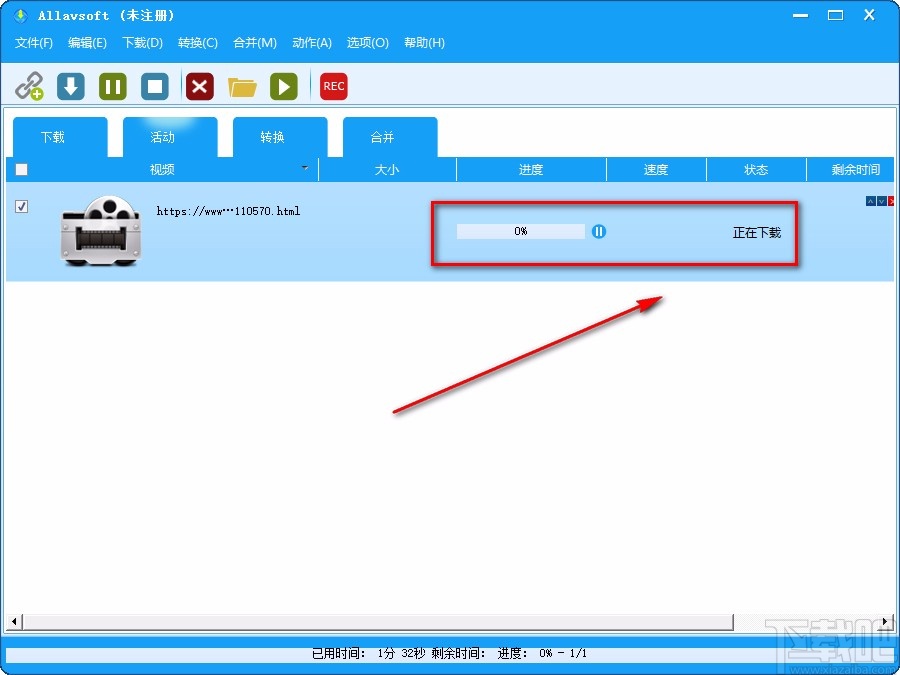Image resolution: width=900 pixels, height=675 pixels.
Task: Click the 大小 column header
Action: tap(387, 169)
